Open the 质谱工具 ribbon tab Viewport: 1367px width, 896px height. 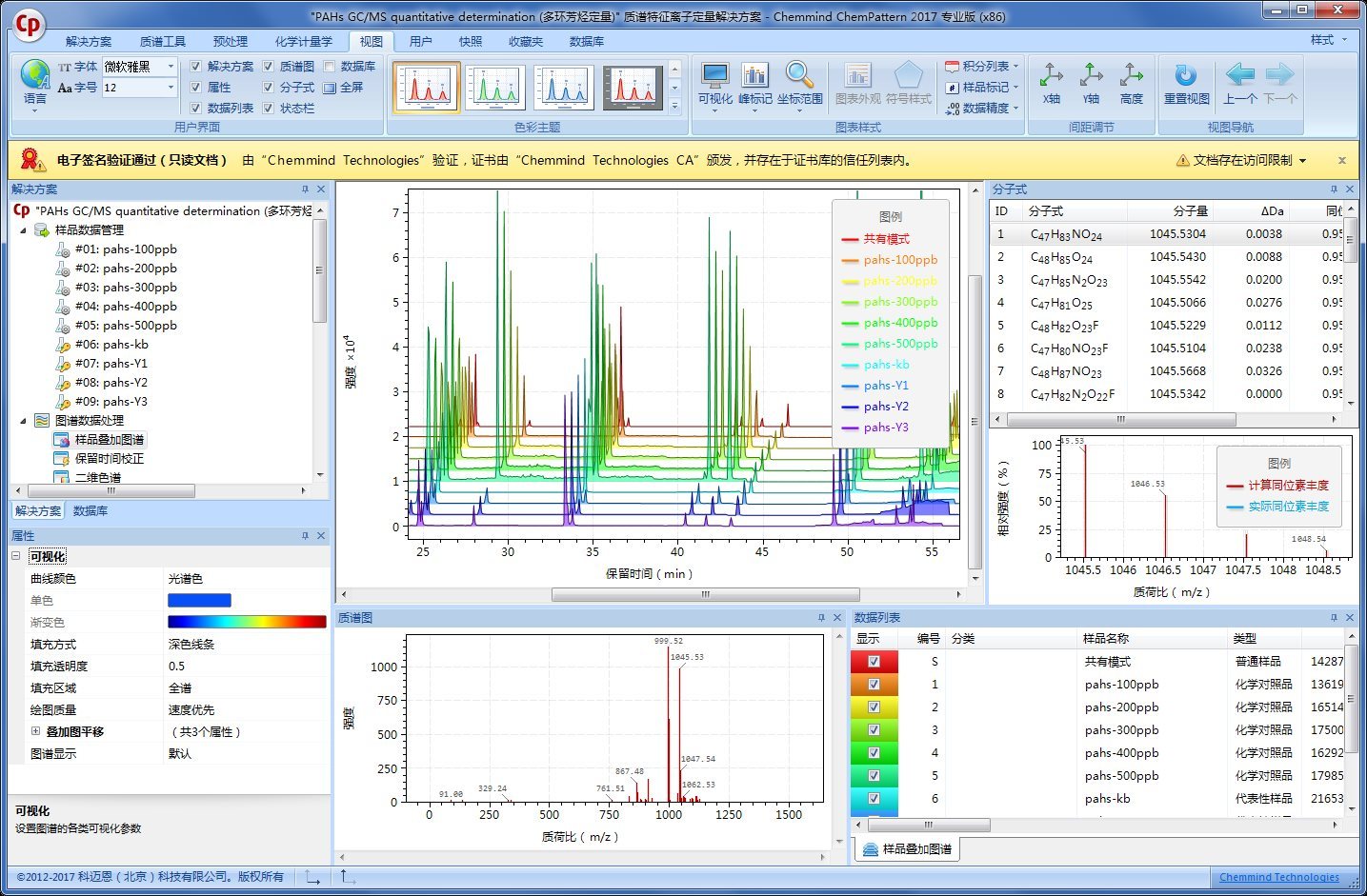[x=162, y=41]
